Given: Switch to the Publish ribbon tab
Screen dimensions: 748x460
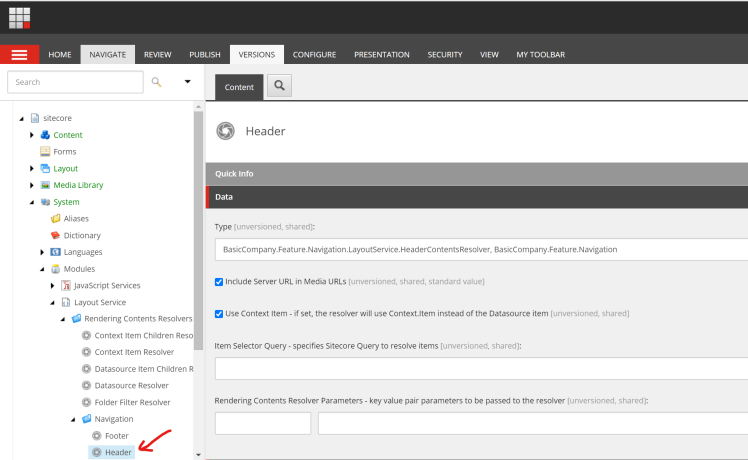Looking at the screenshot, I should pyautogui.click(x=205, y=55).
